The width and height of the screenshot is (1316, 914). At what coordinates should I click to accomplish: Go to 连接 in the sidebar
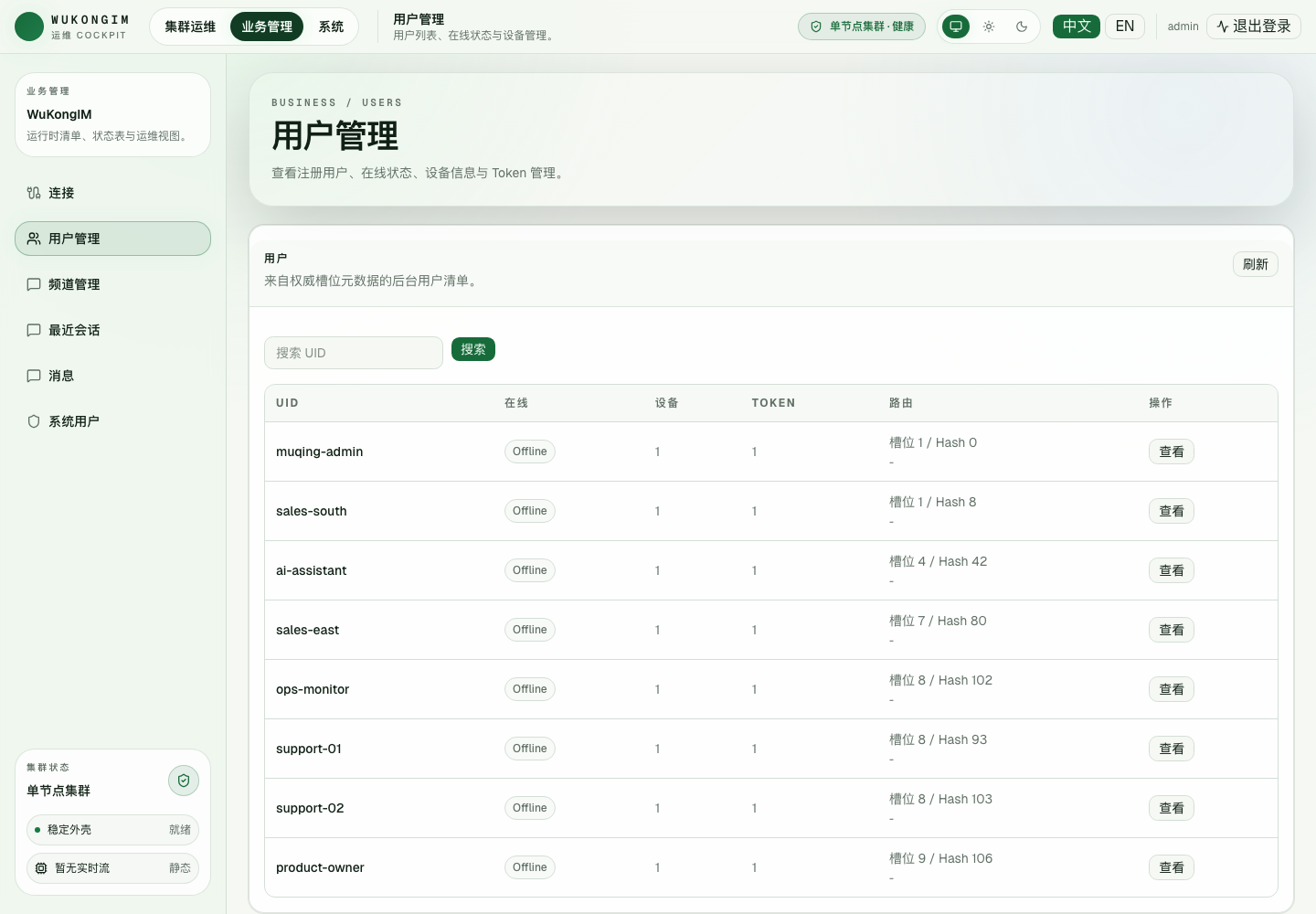[112, 193]
